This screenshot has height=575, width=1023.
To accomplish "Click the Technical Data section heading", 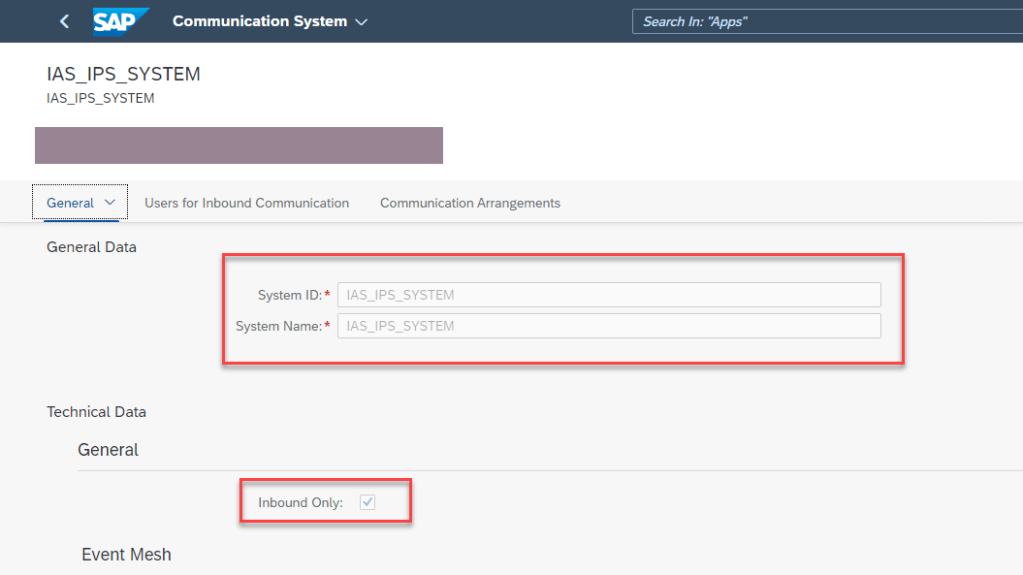I will click(96, 412).
